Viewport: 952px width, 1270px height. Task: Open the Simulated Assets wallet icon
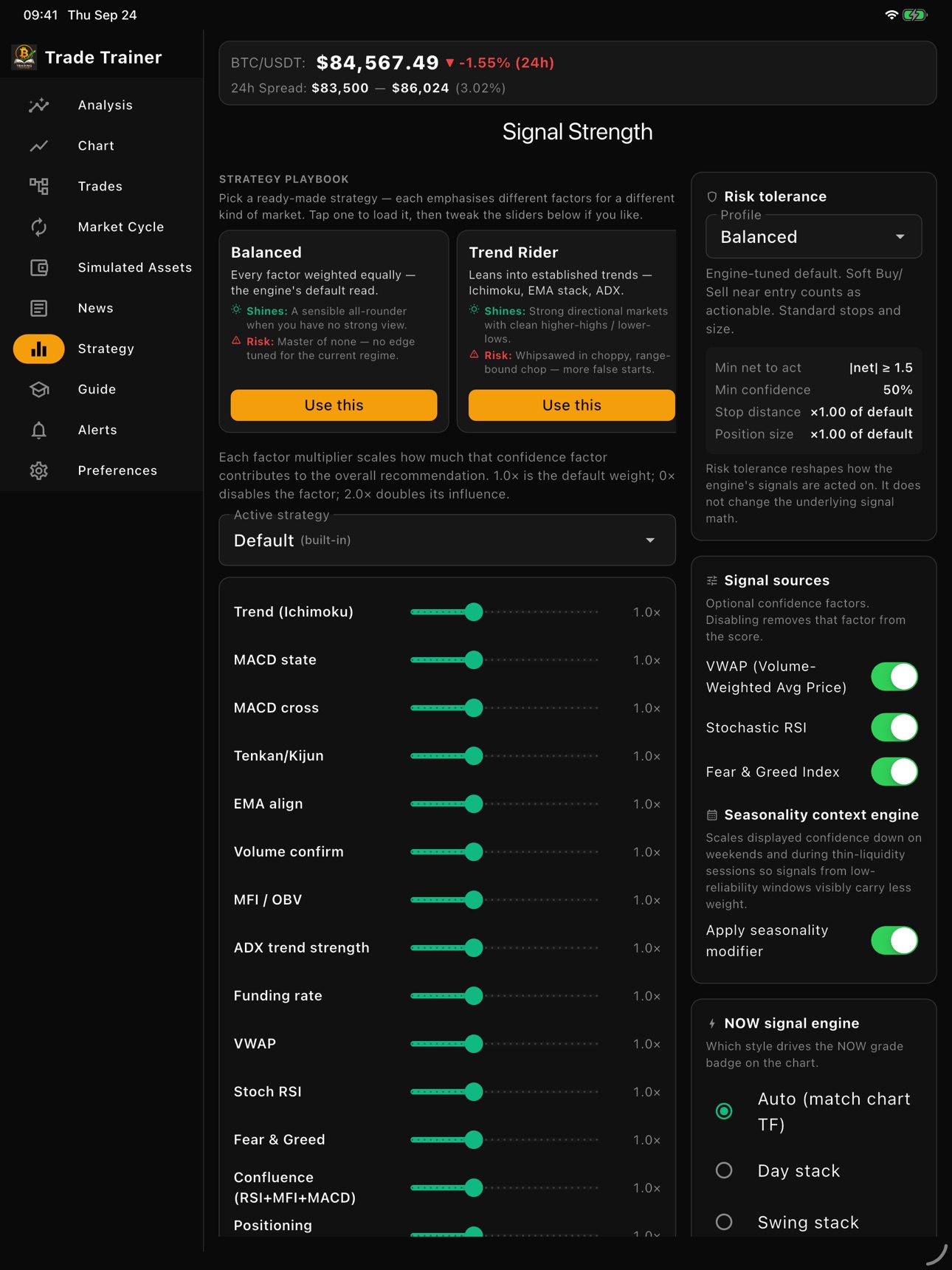click(x=39, y=268)
